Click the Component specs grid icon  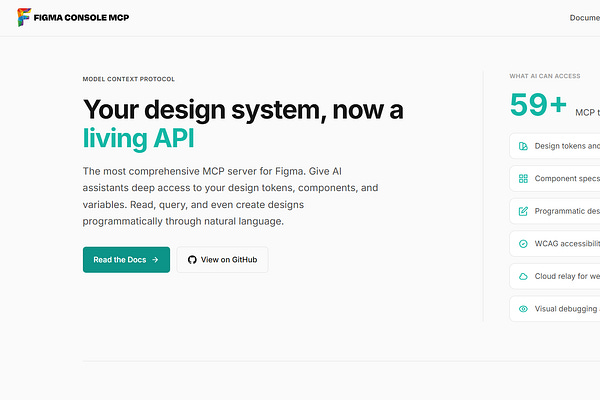click(523, 178)
